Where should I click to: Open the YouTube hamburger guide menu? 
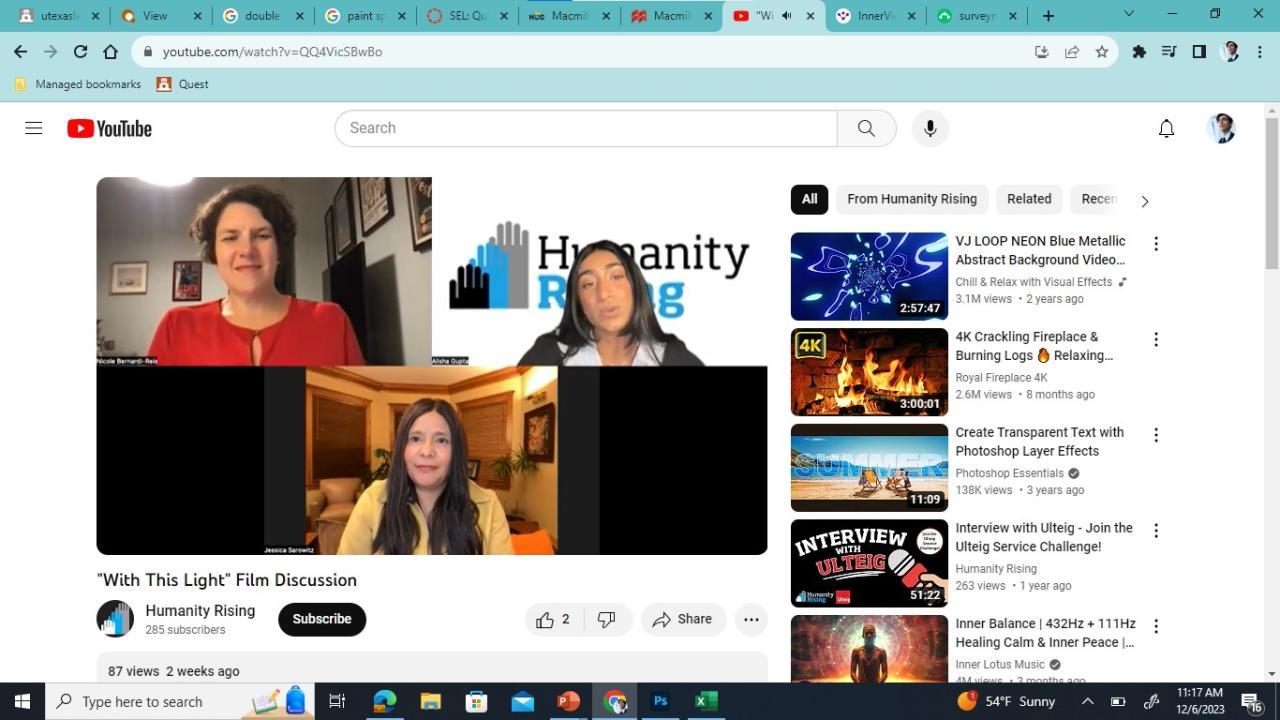(x=34, y=128)
